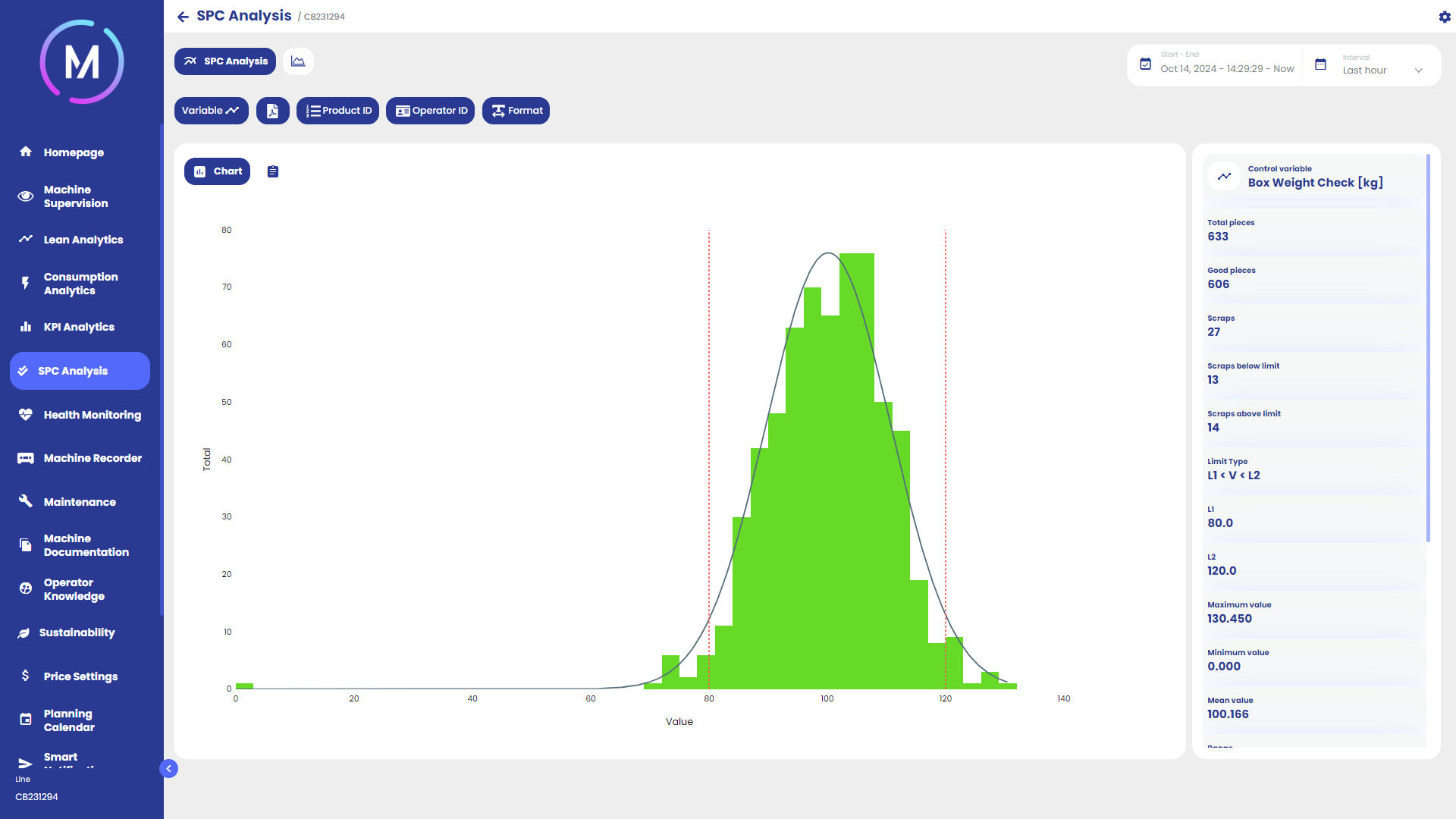This screenshot has height=819, width=1456.
Task: Select the SPC Analysis tab button
Action: pyautogui.click(x=225, y=61)
